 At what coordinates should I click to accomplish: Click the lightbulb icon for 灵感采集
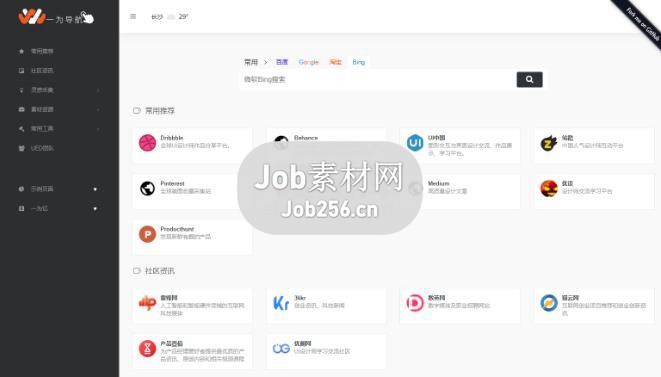(x=21, y=90)
